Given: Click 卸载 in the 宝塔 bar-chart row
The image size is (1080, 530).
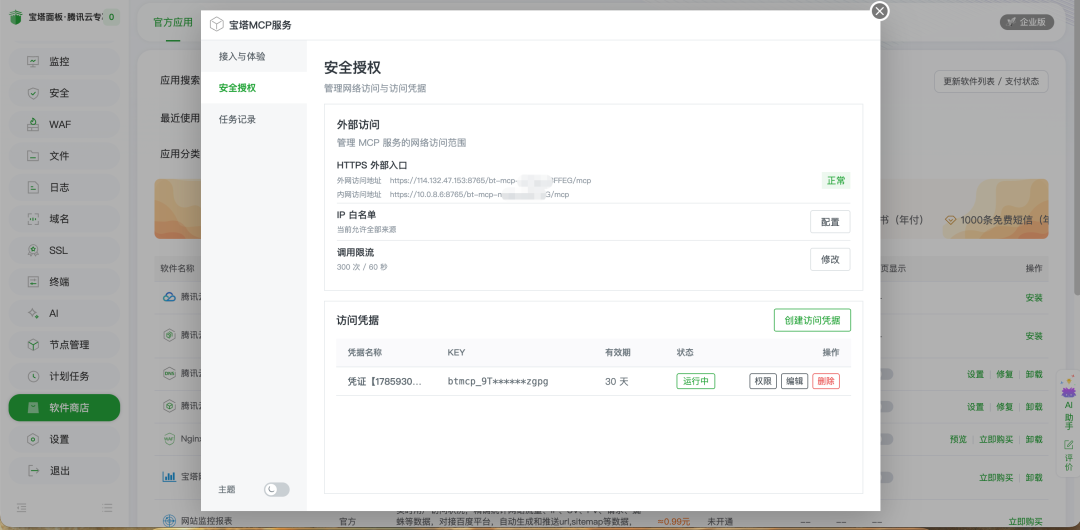Looking at the screenshot, I should point(1034,477).
